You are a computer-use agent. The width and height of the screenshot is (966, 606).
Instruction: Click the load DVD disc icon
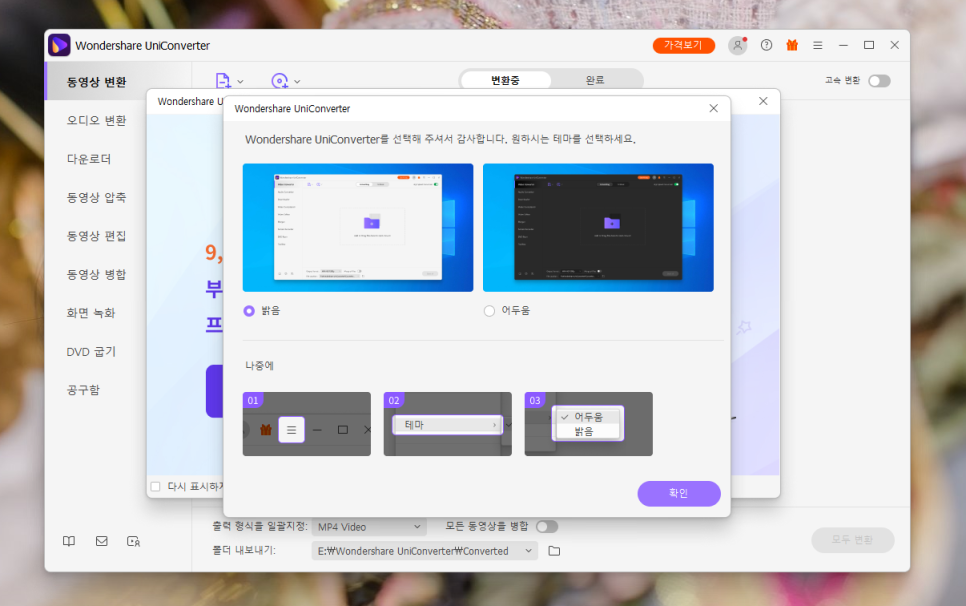(279, 81)
